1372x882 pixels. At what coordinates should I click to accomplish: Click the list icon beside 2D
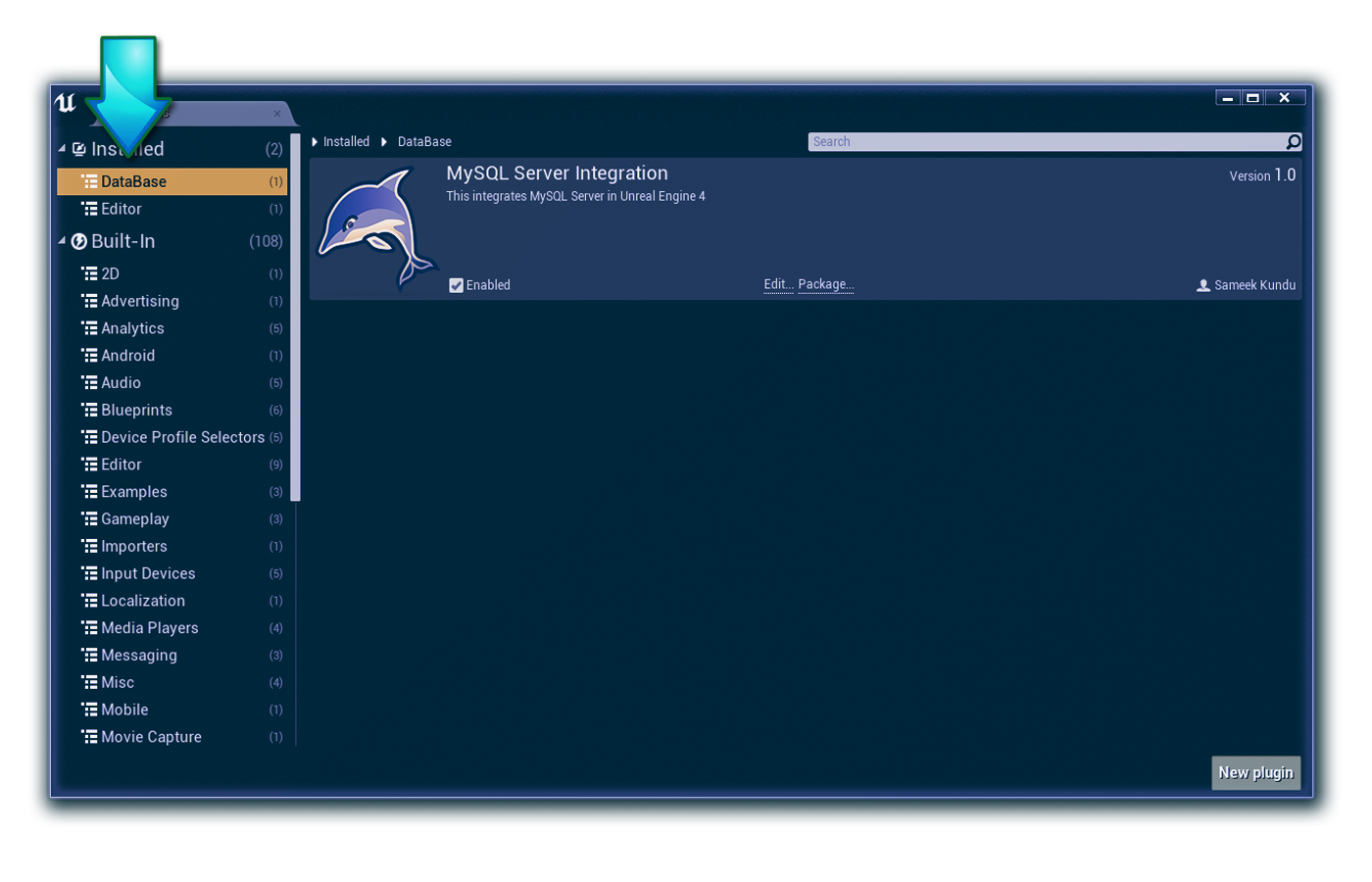point(89,273)
